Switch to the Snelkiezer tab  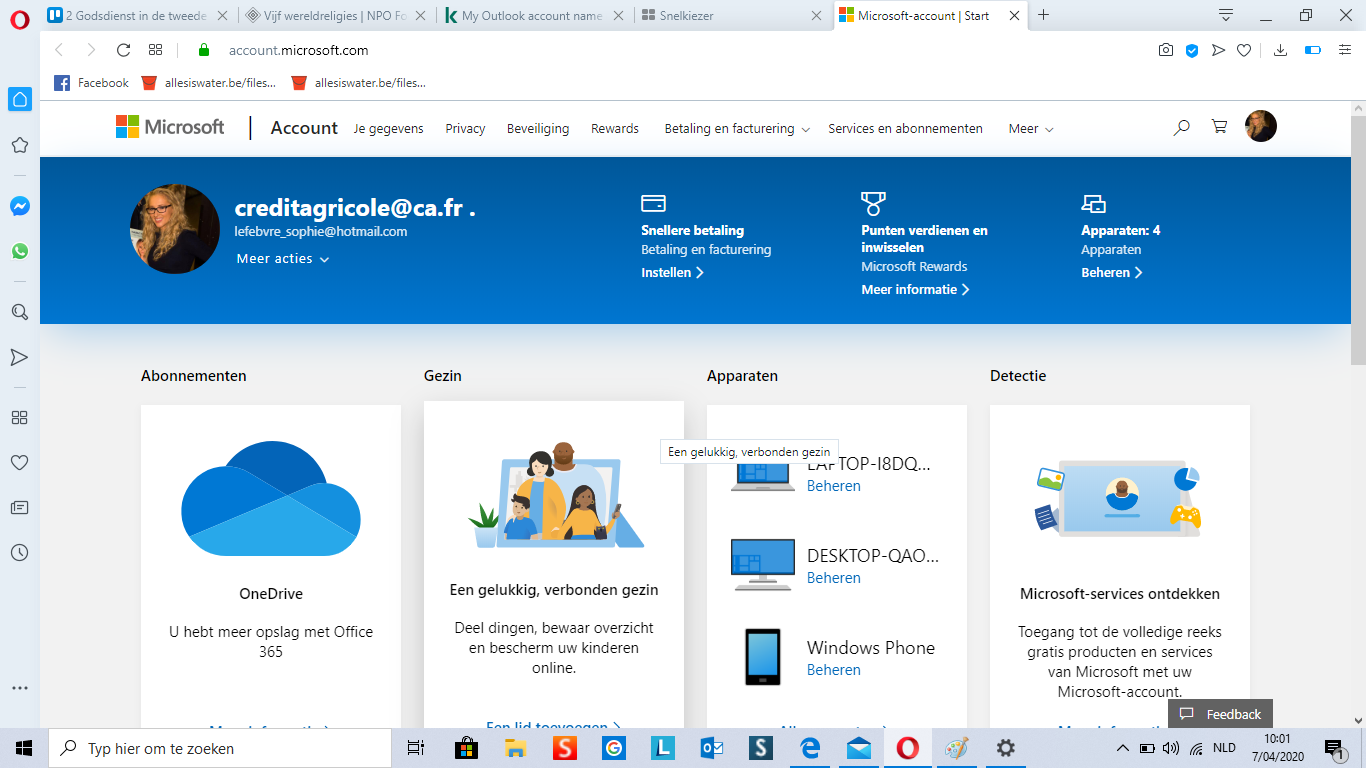[734, 15]
